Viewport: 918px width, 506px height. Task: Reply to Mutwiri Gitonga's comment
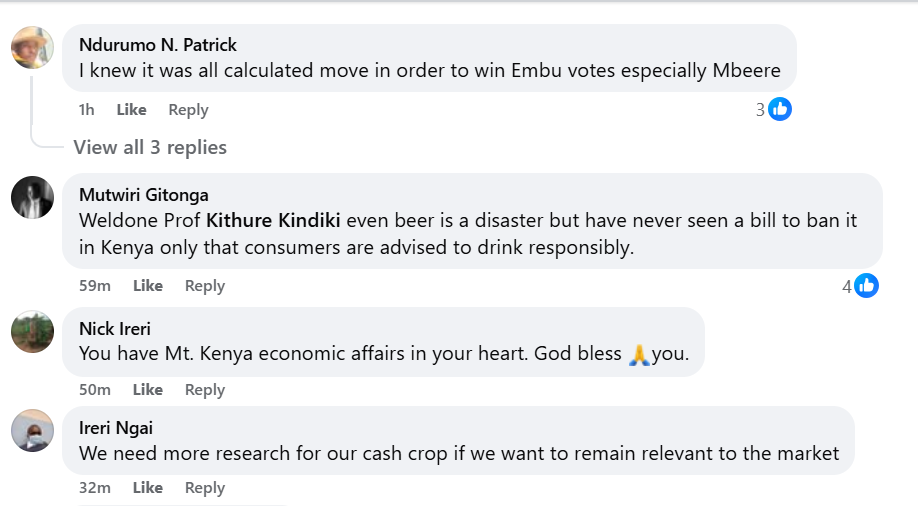pos(204,286)
